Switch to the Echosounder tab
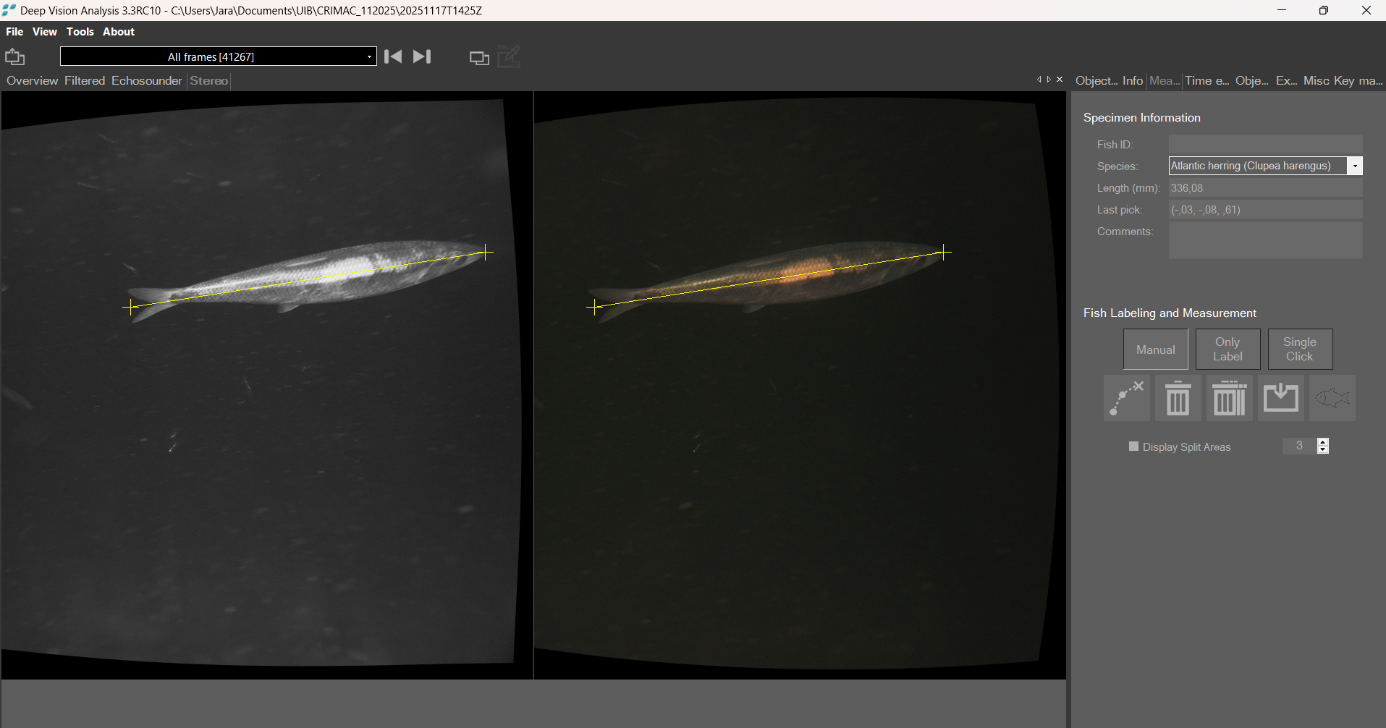 point(147,81)
